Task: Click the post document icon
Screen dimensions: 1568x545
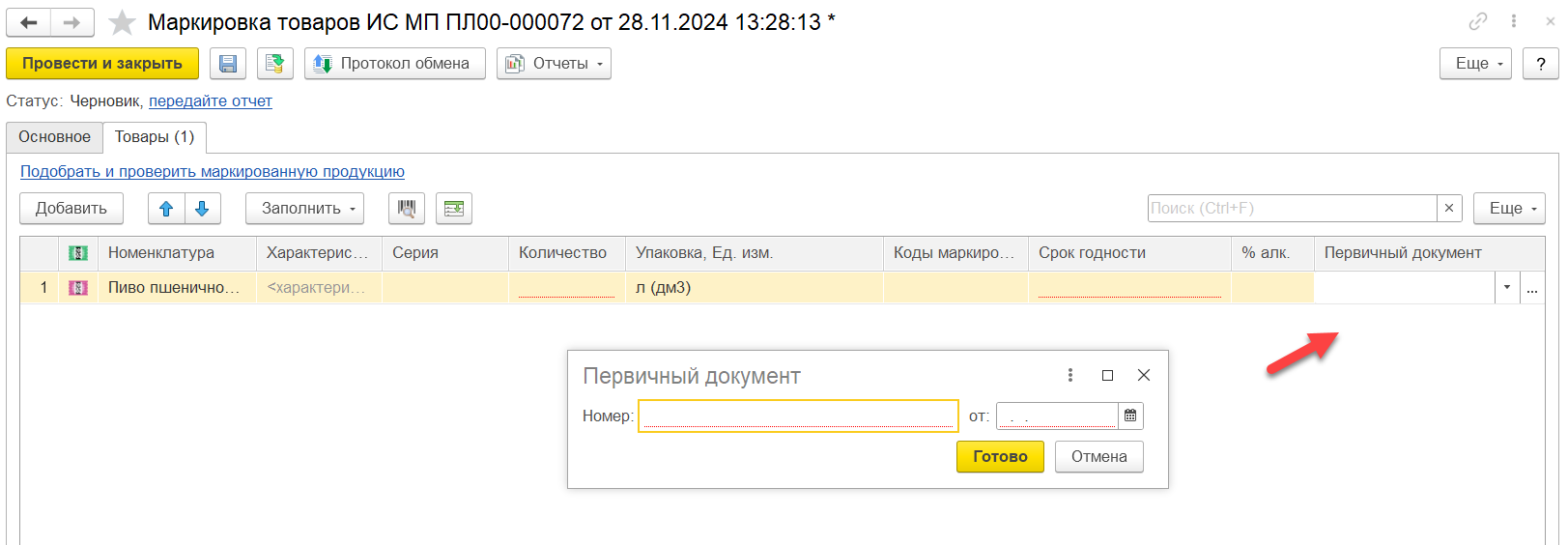Action: click(274, 64)
